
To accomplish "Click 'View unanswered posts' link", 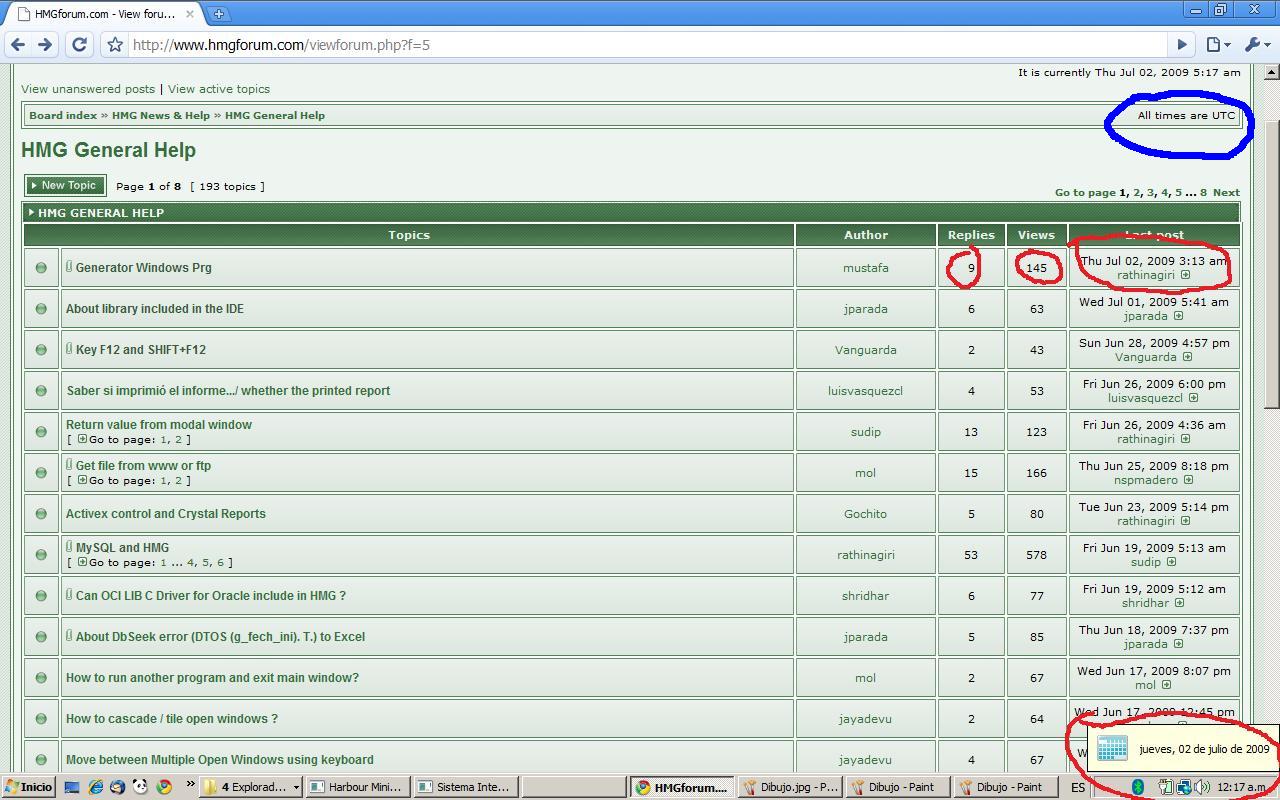I will pyautogui.click(x=88, y=89).
